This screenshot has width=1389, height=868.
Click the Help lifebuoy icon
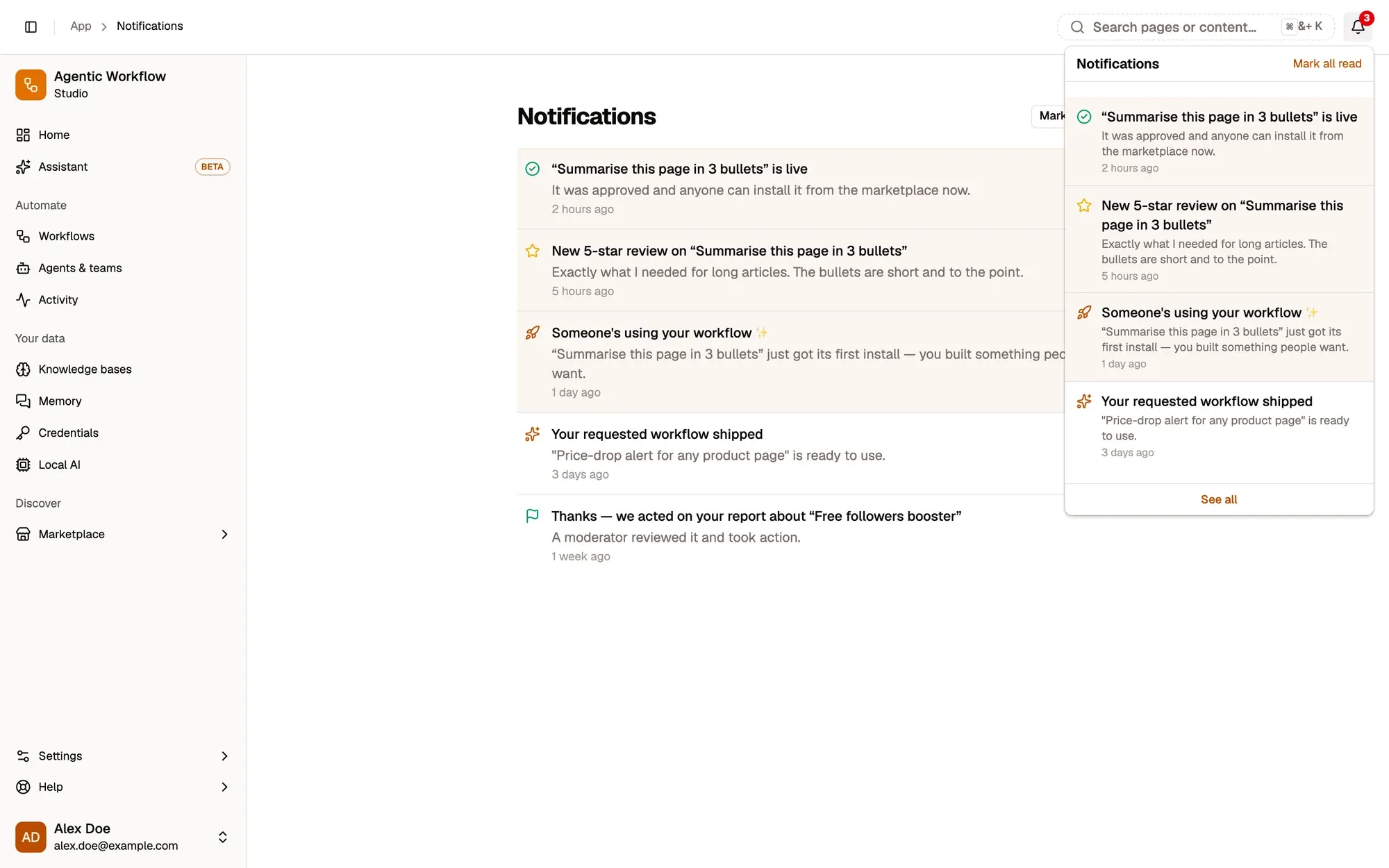coord(23,787)
